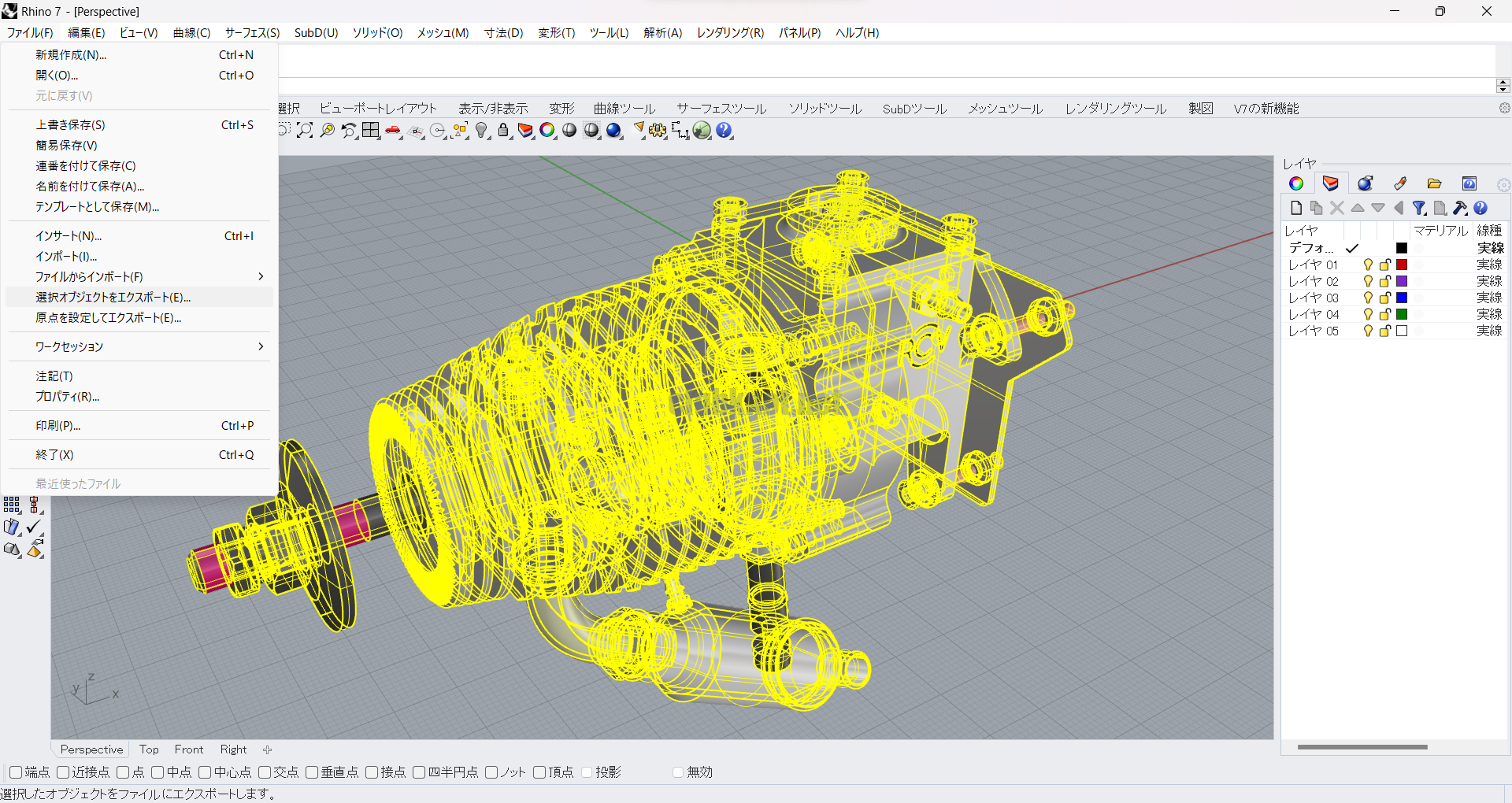
Task: Open the four-viewport layout tool
Action: click(371, 131)
